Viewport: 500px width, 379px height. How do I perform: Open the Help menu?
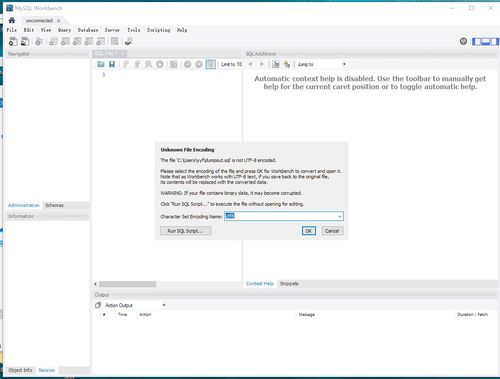coord(182,30)
